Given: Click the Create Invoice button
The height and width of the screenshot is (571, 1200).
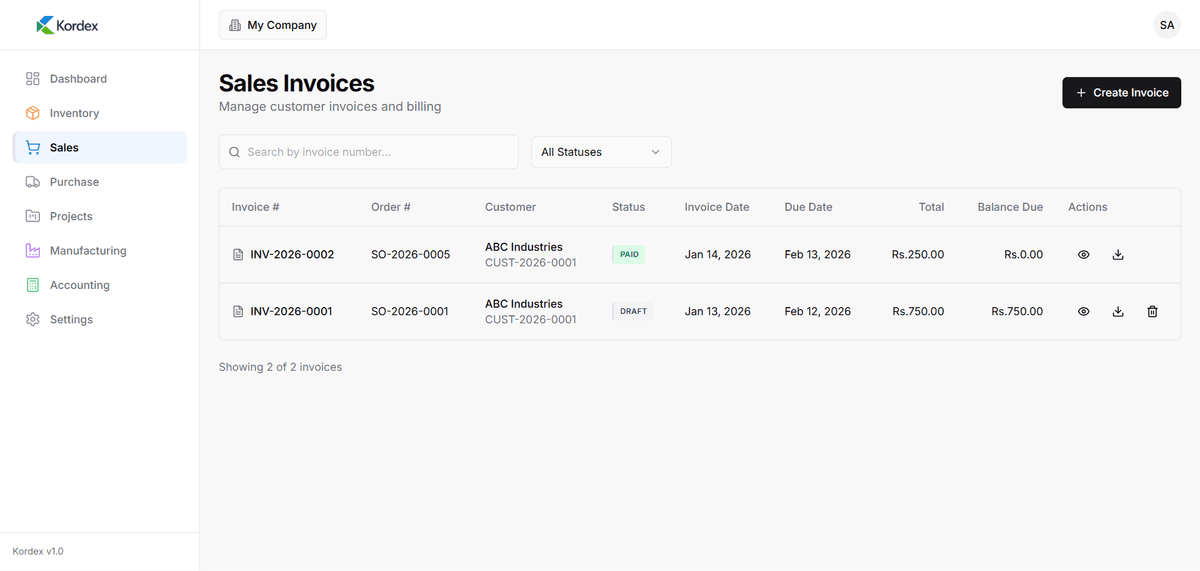Looking at the screenshot, I should [x=1121, y=93].
